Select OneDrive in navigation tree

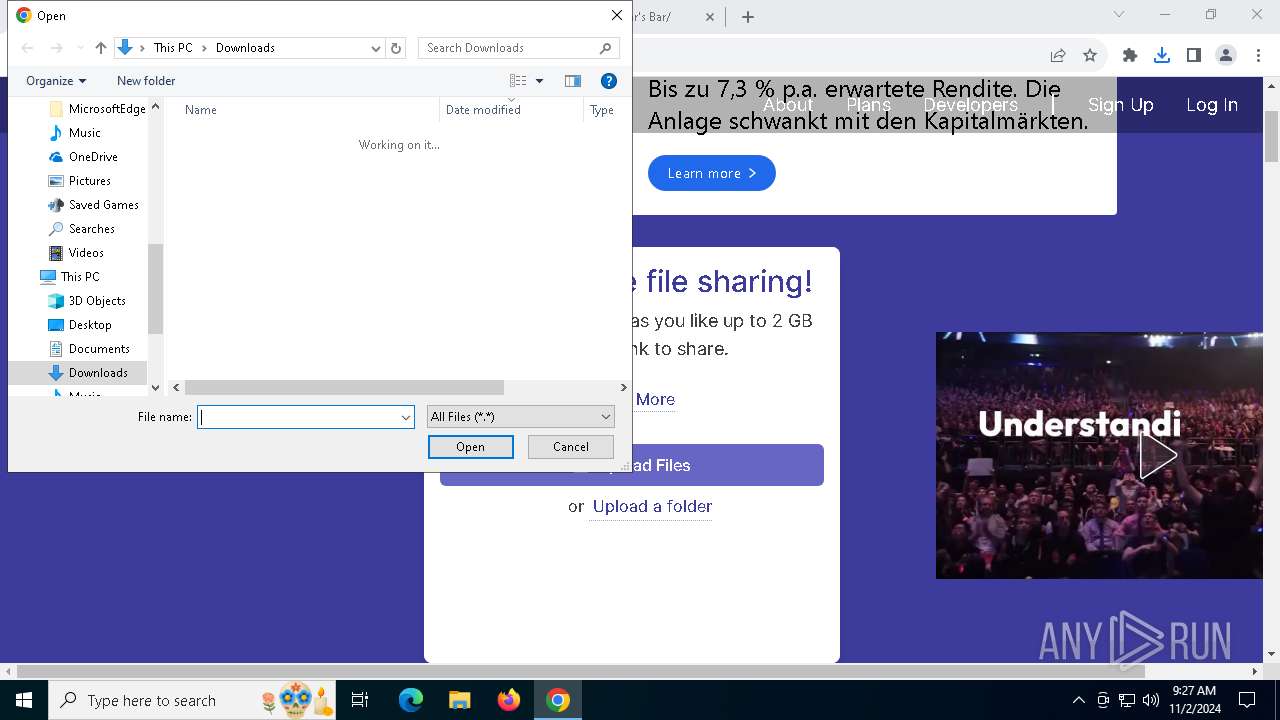point(93,157)
